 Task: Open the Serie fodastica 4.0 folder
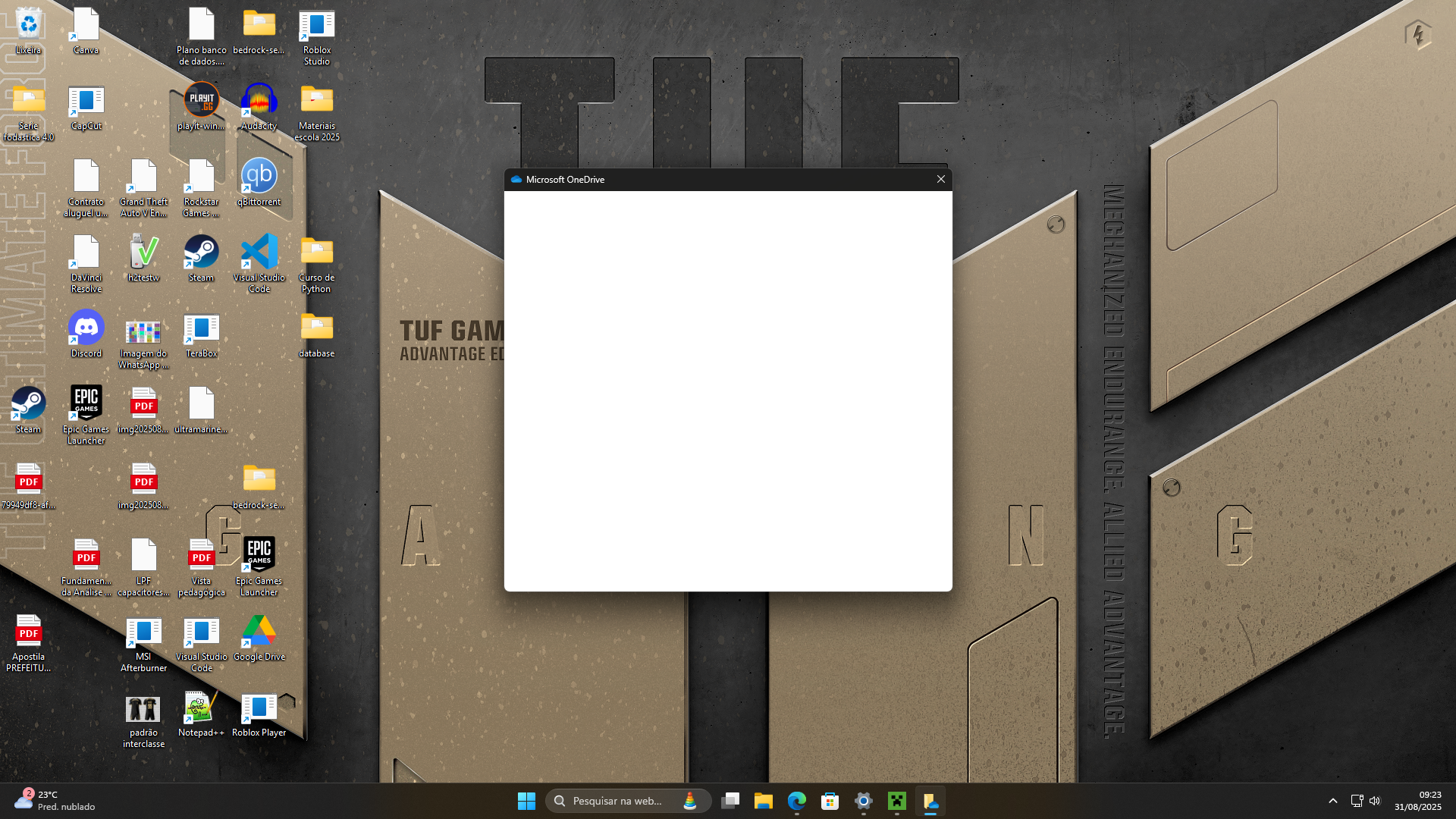click(28, 112)
